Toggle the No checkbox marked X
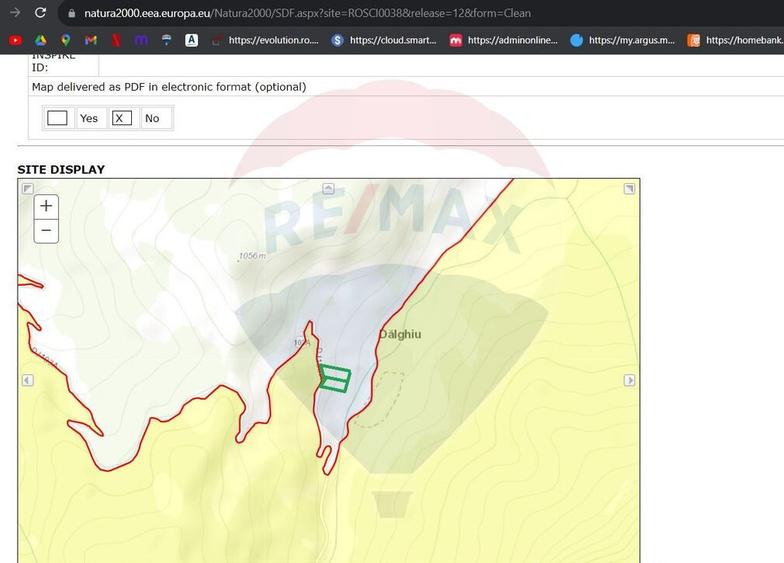This screenshot has width=784, height=563. click(121, 118)
